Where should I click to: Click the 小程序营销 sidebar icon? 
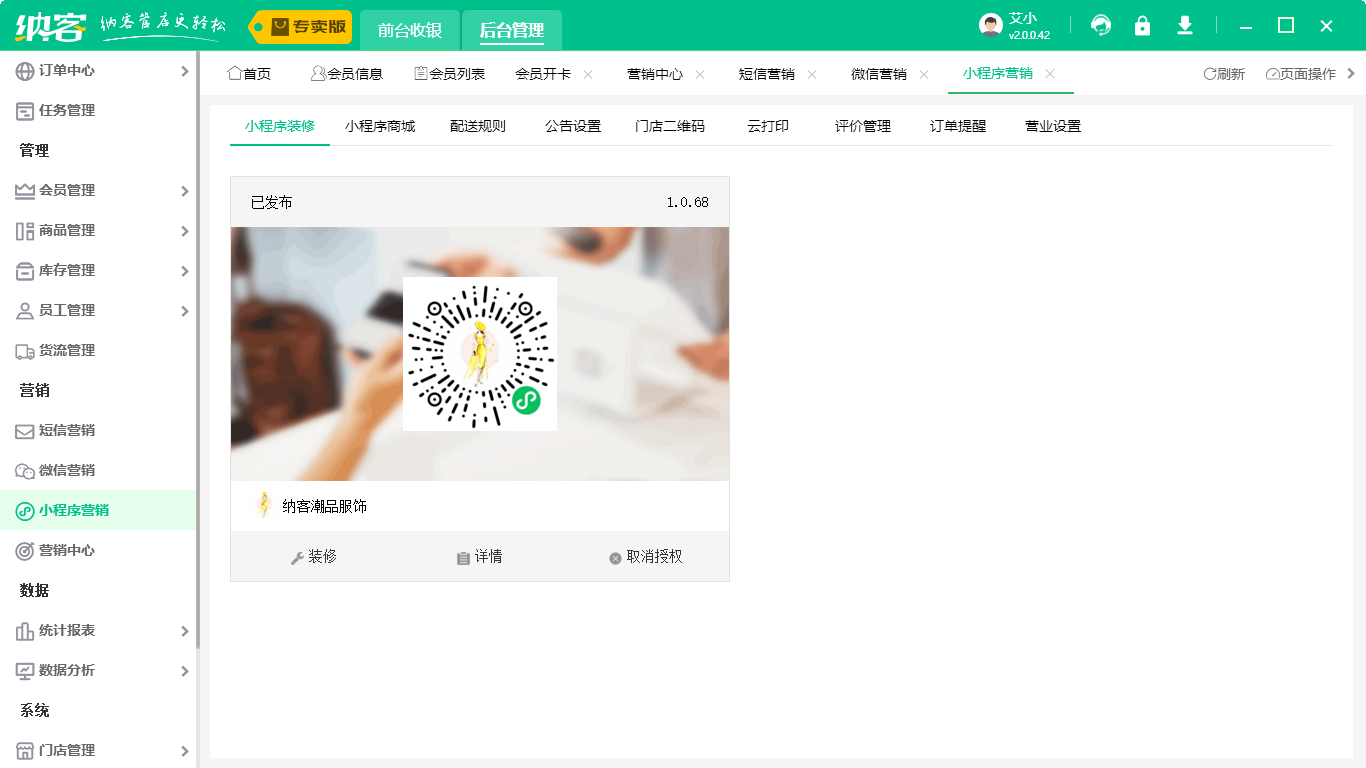pyautogui.click(x=25, y=511)
